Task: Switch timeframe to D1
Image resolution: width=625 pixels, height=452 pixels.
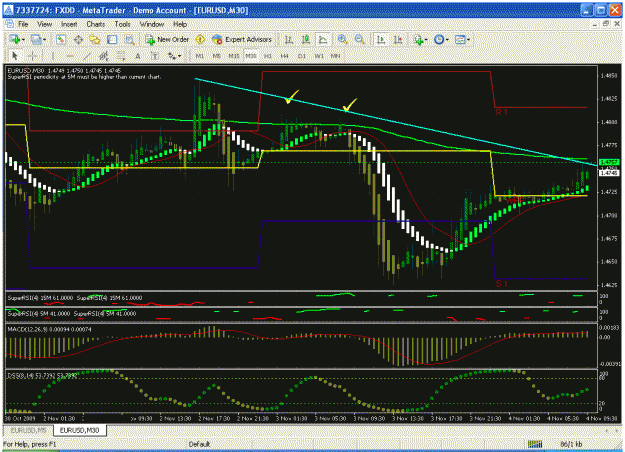Action: (x=301, y=56)
